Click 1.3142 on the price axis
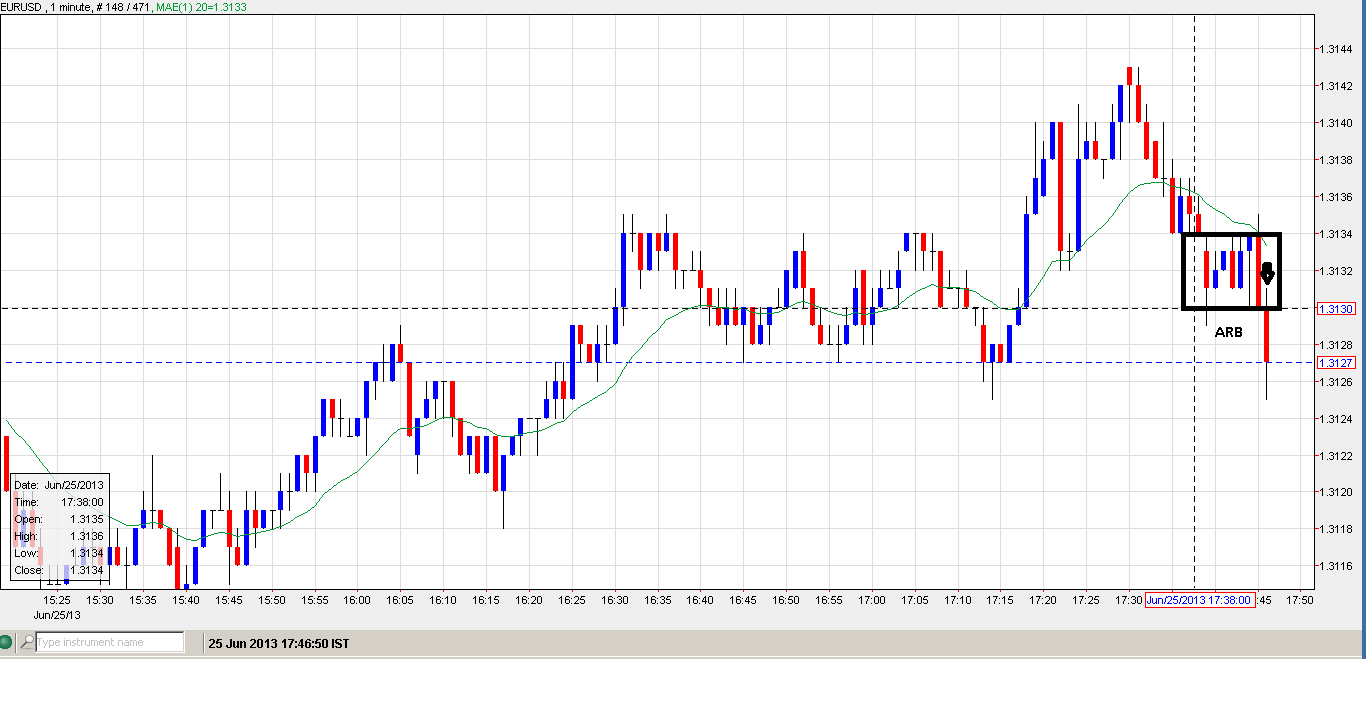Image resolution: width=1370 pixels, height=728 pixels. (x=1337, y=86)
